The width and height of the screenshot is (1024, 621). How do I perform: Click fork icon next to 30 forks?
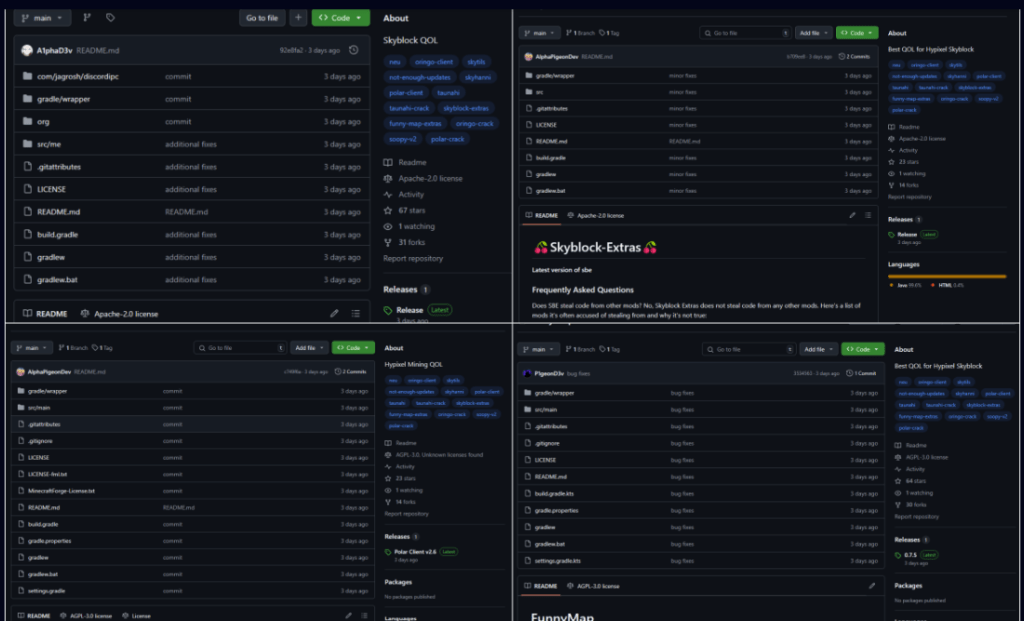point(898,505)
